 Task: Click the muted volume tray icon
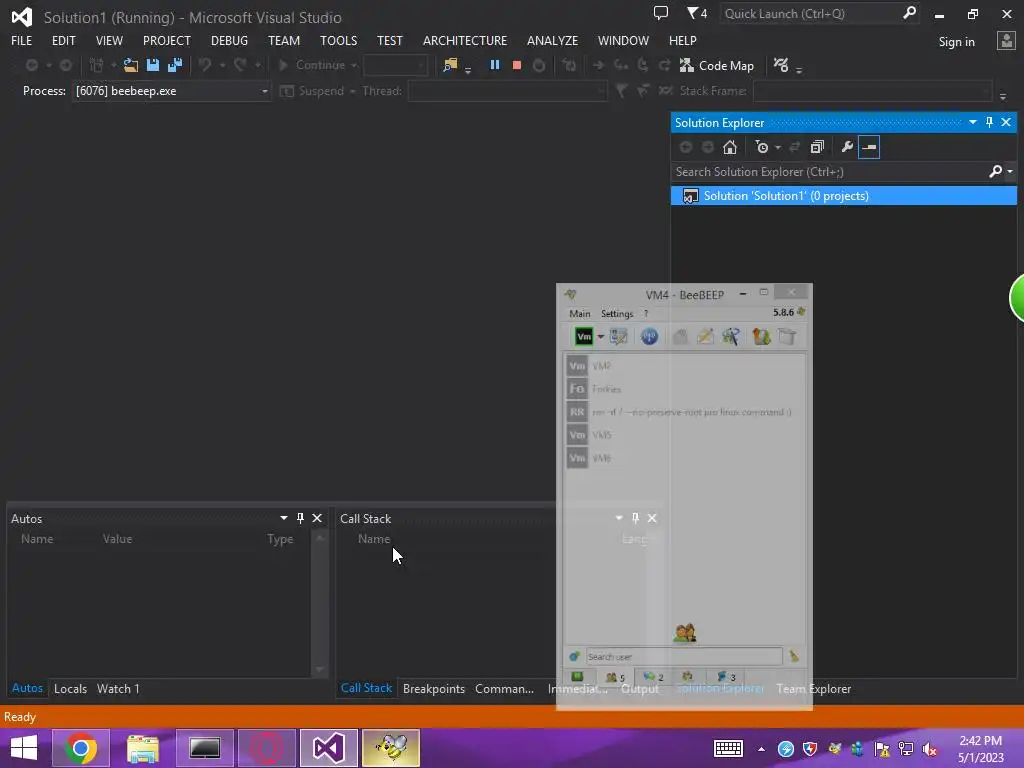[x=930, y=749]
